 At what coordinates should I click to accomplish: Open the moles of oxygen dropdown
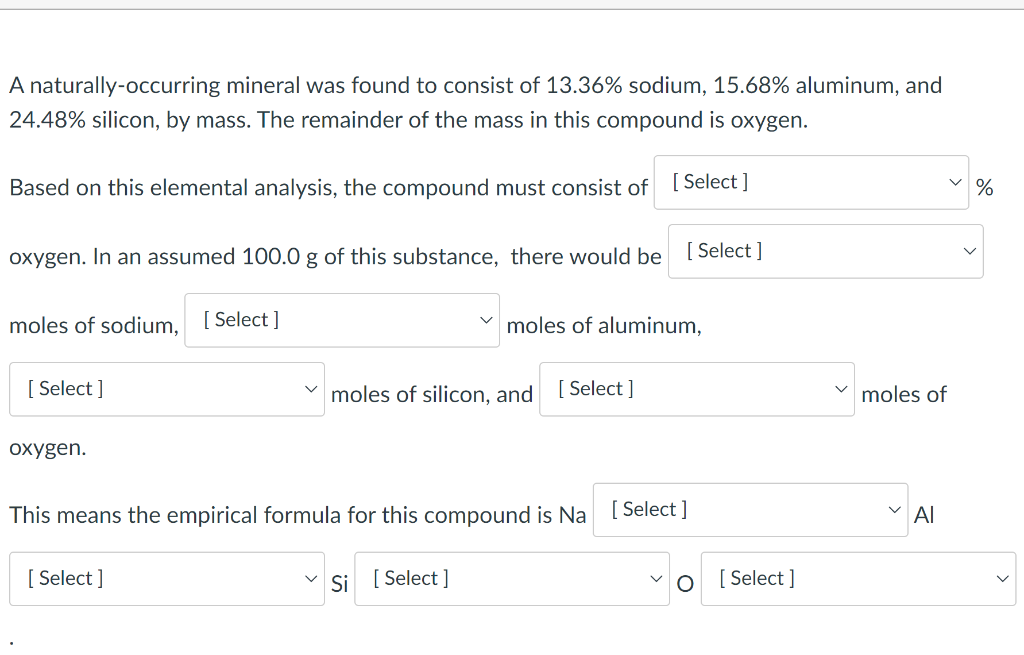point(697,388)
